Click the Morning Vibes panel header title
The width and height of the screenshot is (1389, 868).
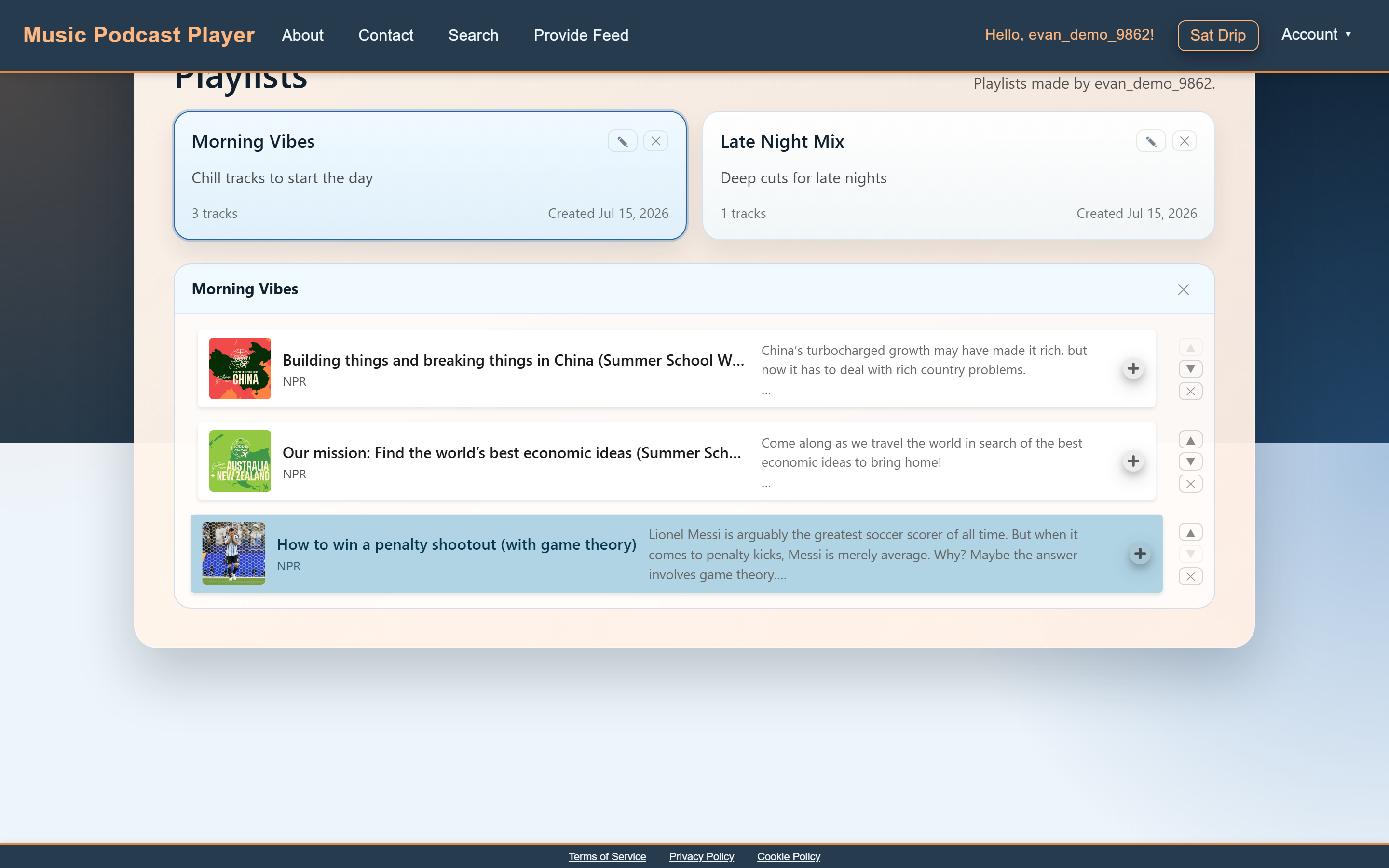point(245,289)
